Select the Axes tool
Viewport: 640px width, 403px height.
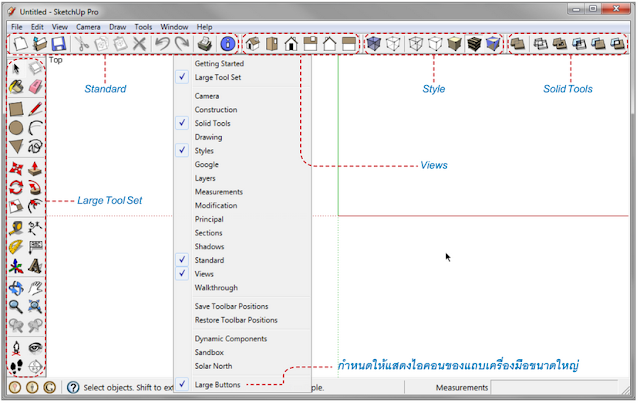pyautogui.click(x=16, y=266)
